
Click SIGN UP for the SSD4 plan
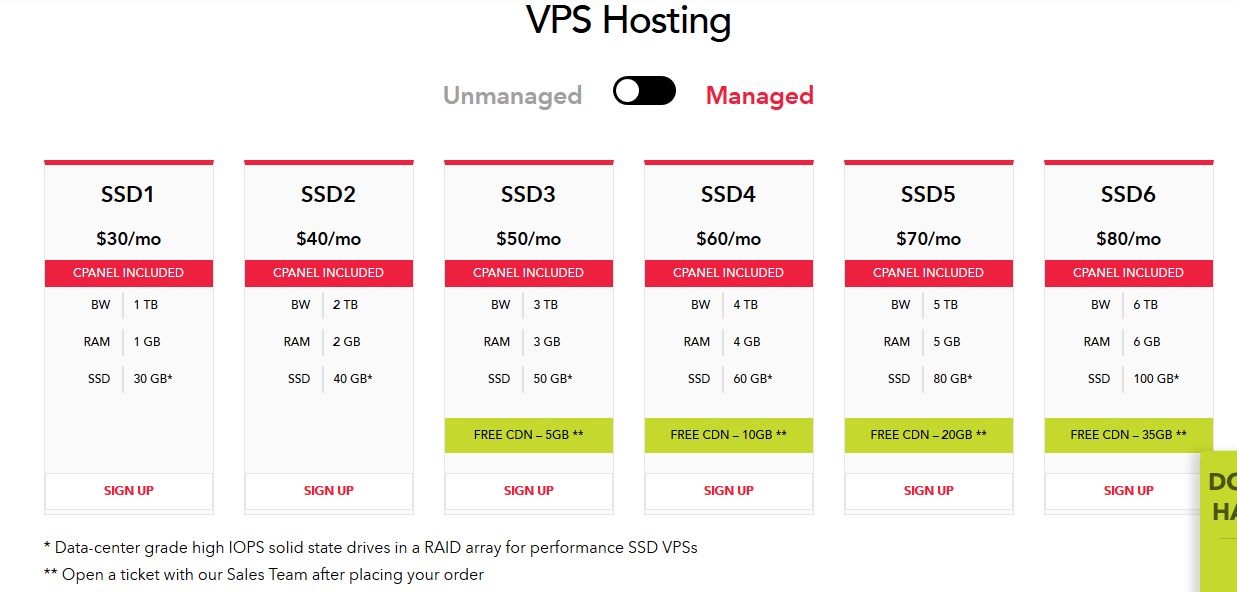click(x=729, y=491)
